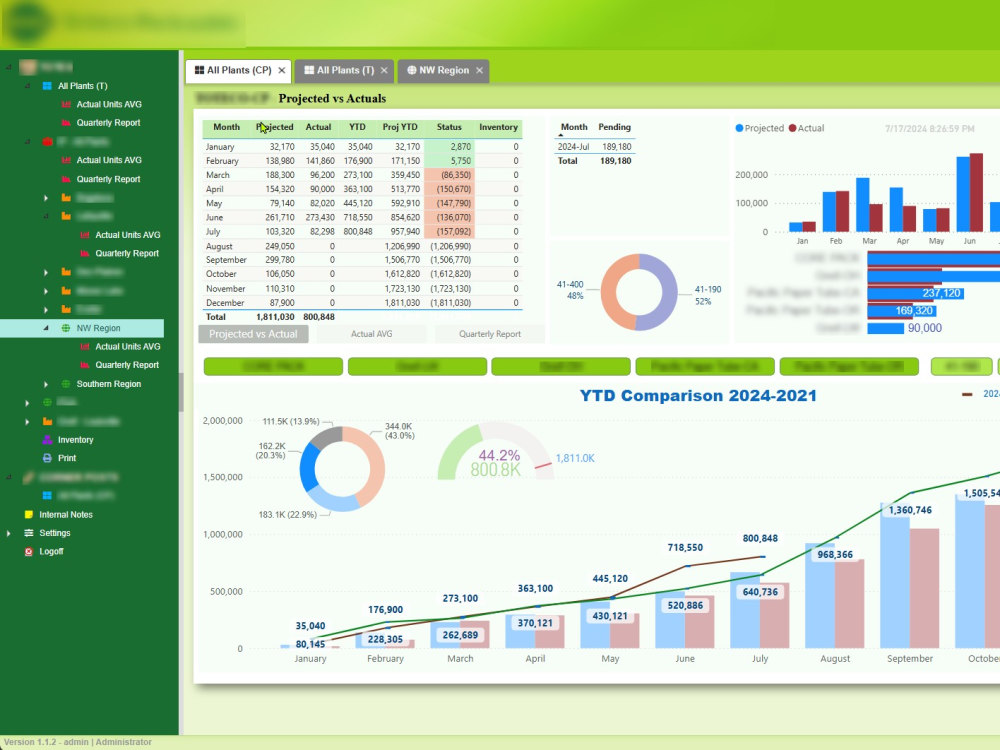Click the Projected column header
The image size is (1000, 750).
coord(275,127)
